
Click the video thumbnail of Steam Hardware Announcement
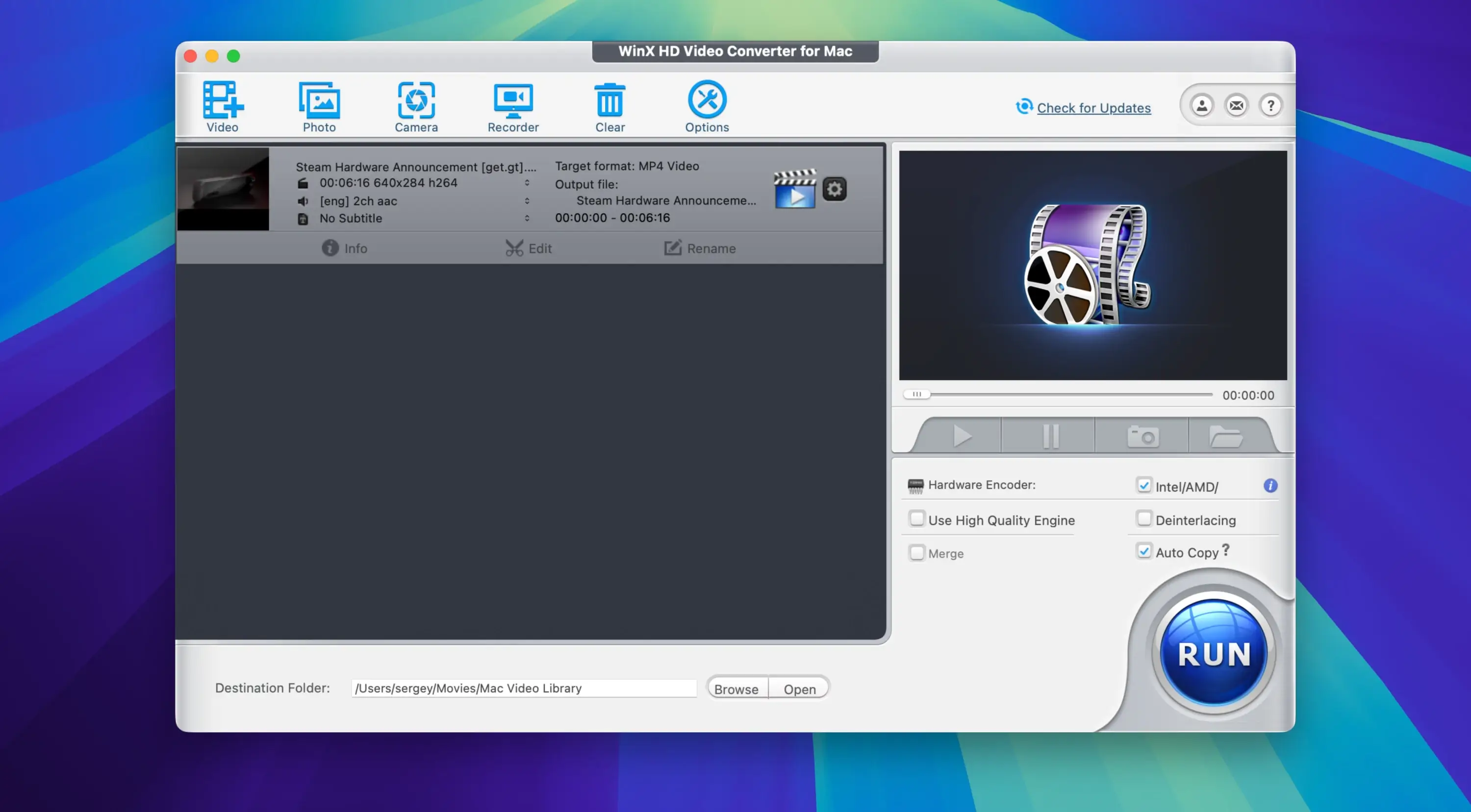click(x=223, y=189)
